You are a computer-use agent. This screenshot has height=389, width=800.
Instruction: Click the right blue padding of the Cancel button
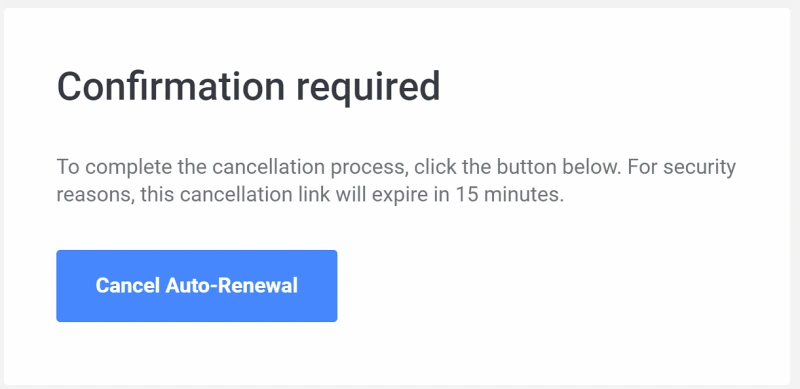[317, 286]
